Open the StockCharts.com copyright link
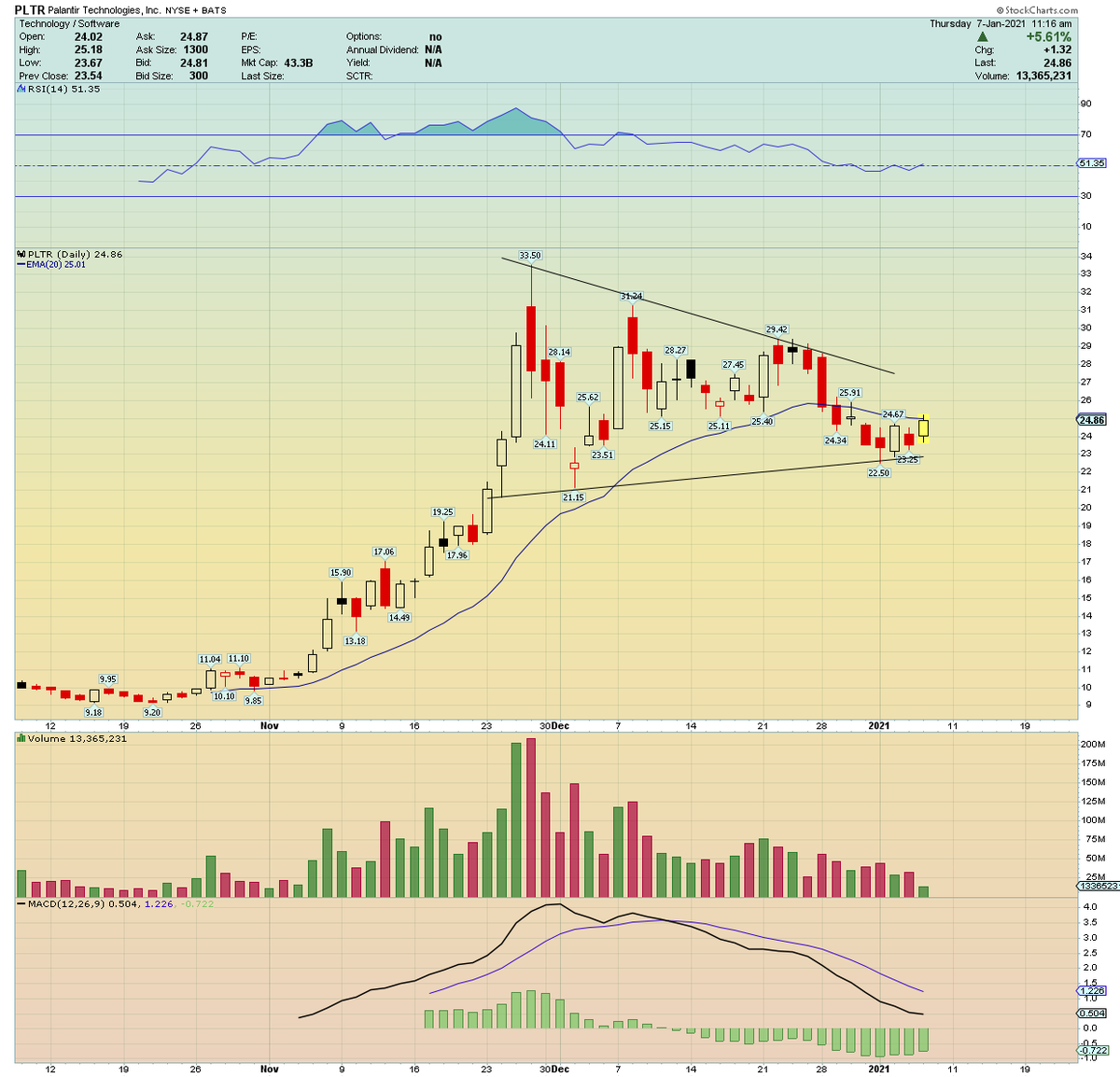The height and width of the screenshot is (1077, 1120). click(x=1037, y=10)
